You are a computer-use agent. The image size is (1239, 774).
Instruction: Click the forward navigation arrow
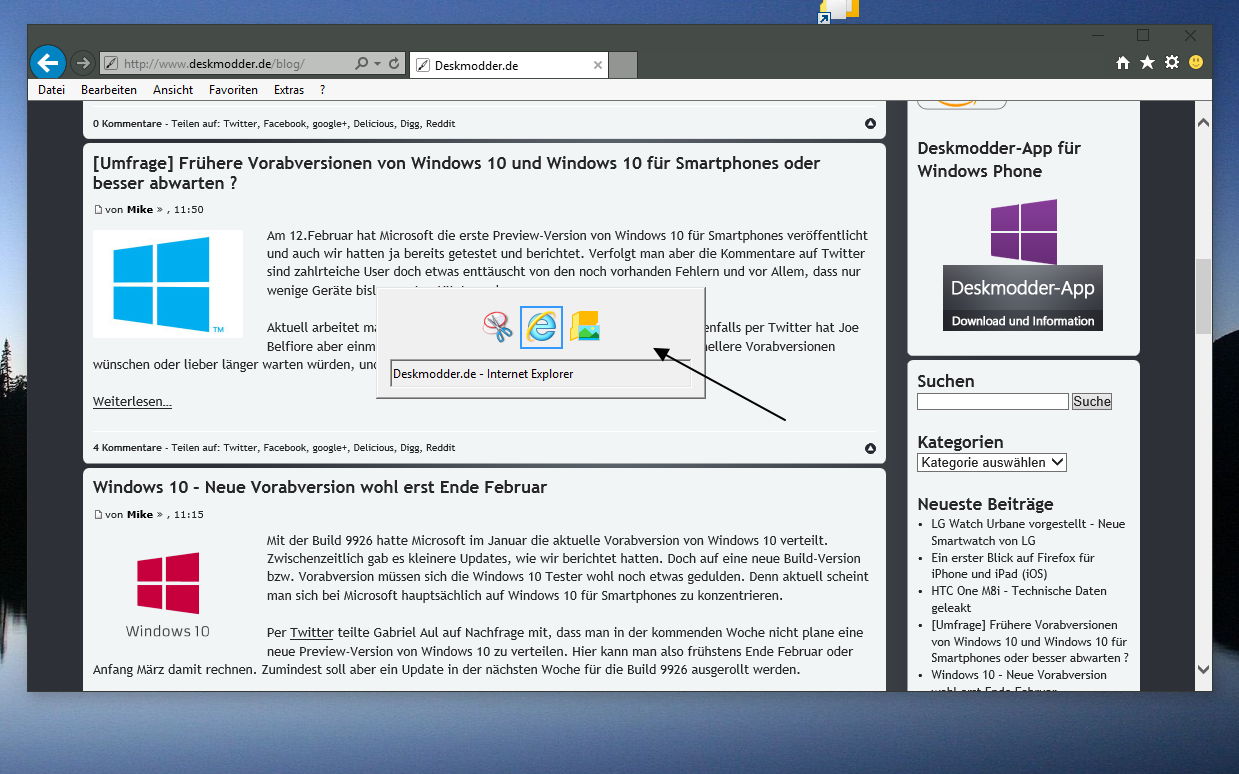[83, 63]
